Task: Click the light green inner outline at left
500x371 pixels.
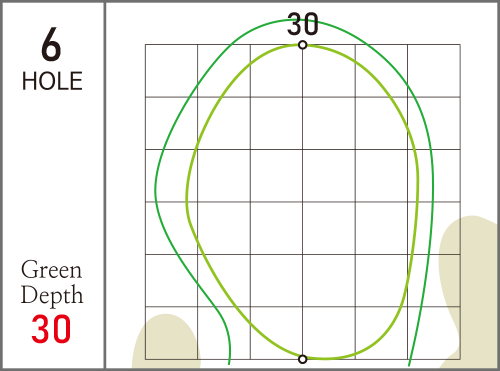Action: point(187,200)
